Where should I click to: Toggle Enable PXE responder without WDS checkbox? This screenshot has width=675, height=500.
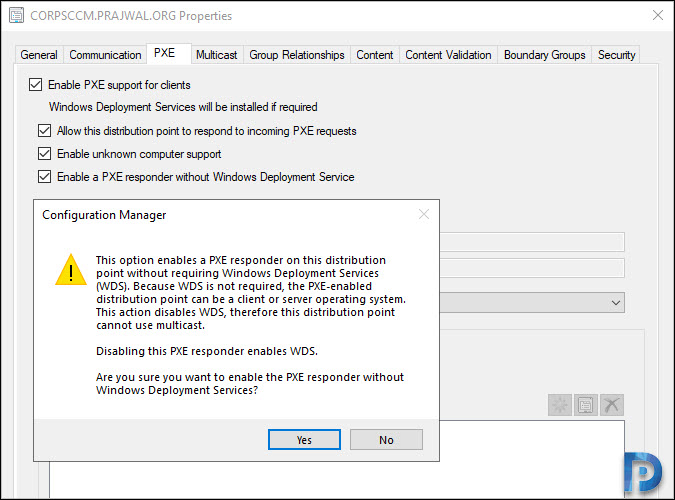45,177
